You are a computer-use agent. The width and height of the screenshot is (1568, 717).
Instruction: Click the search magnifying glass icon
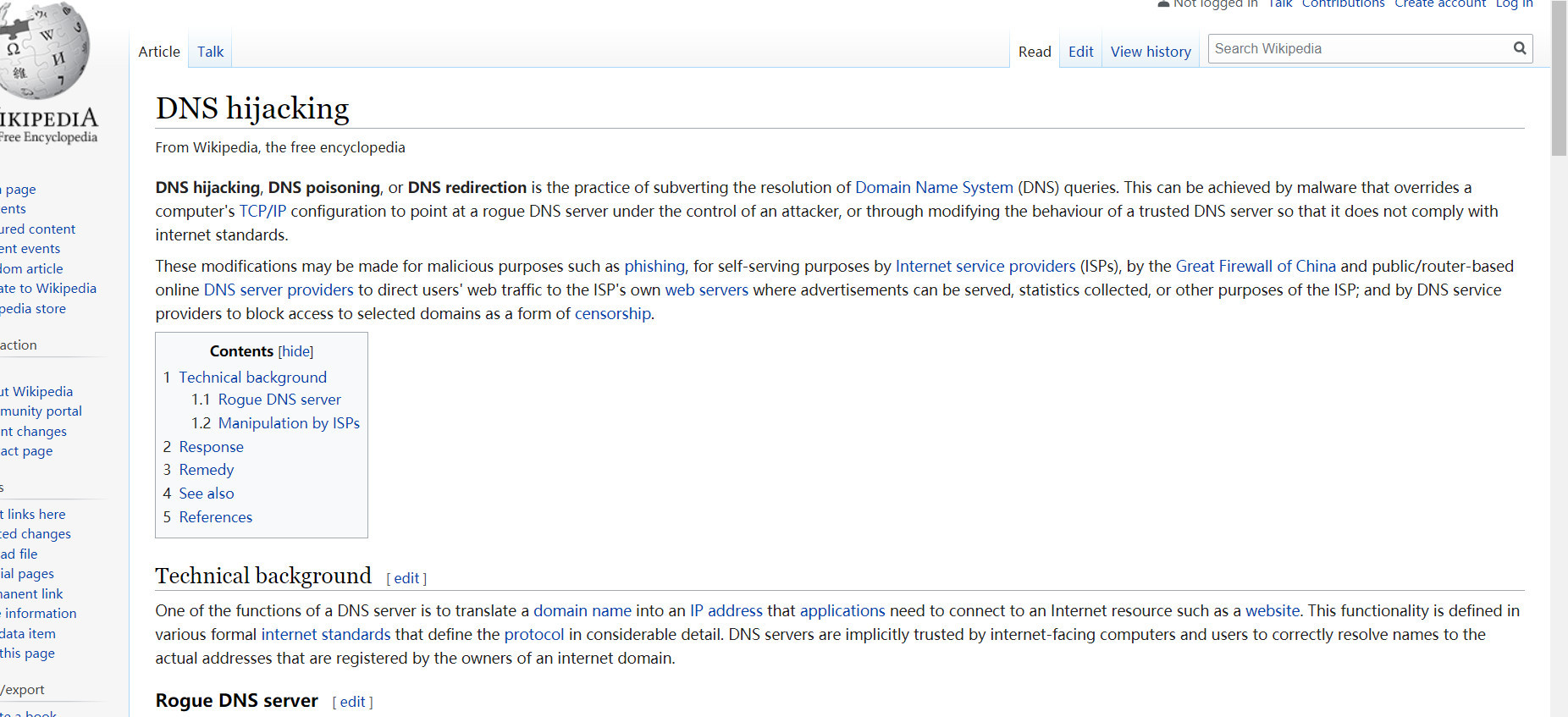coord(1520,48)
